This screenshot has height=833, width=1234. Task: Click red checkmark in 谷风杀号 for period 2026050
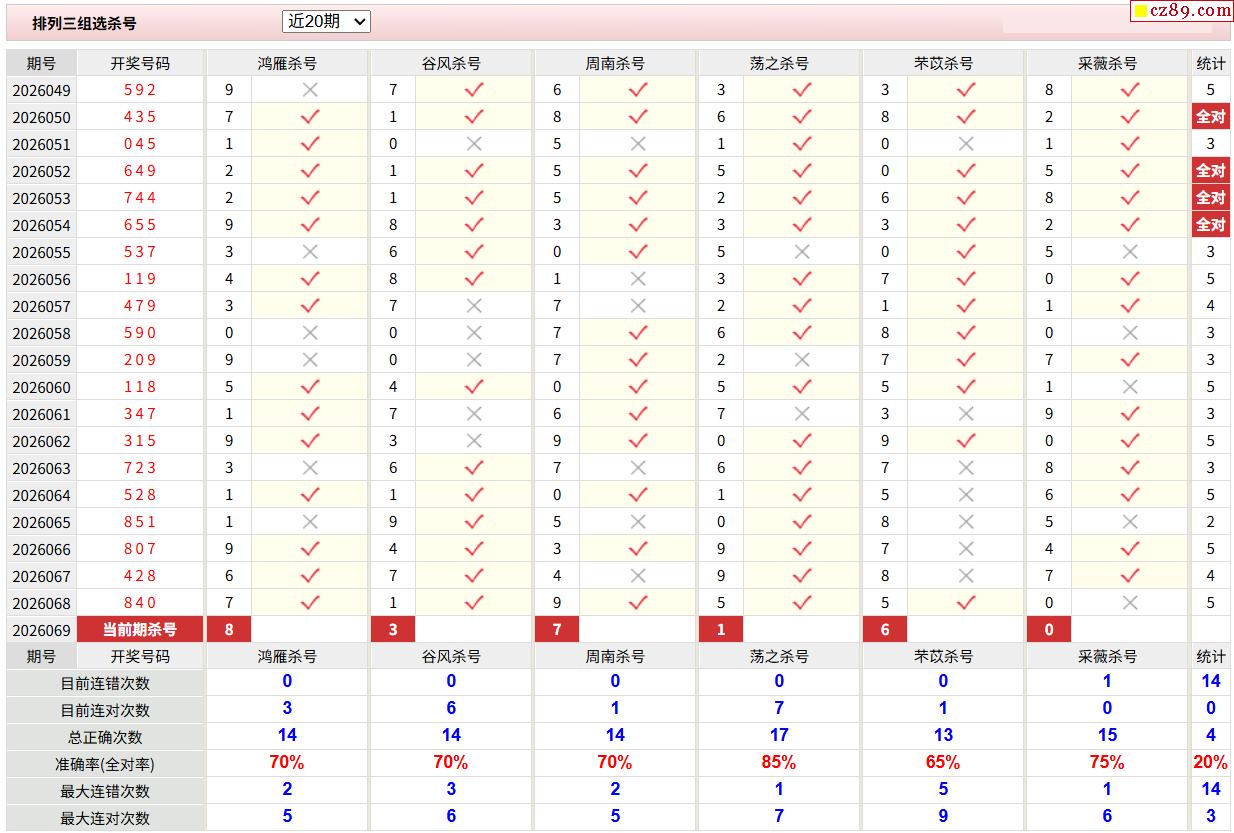[474, 117]
